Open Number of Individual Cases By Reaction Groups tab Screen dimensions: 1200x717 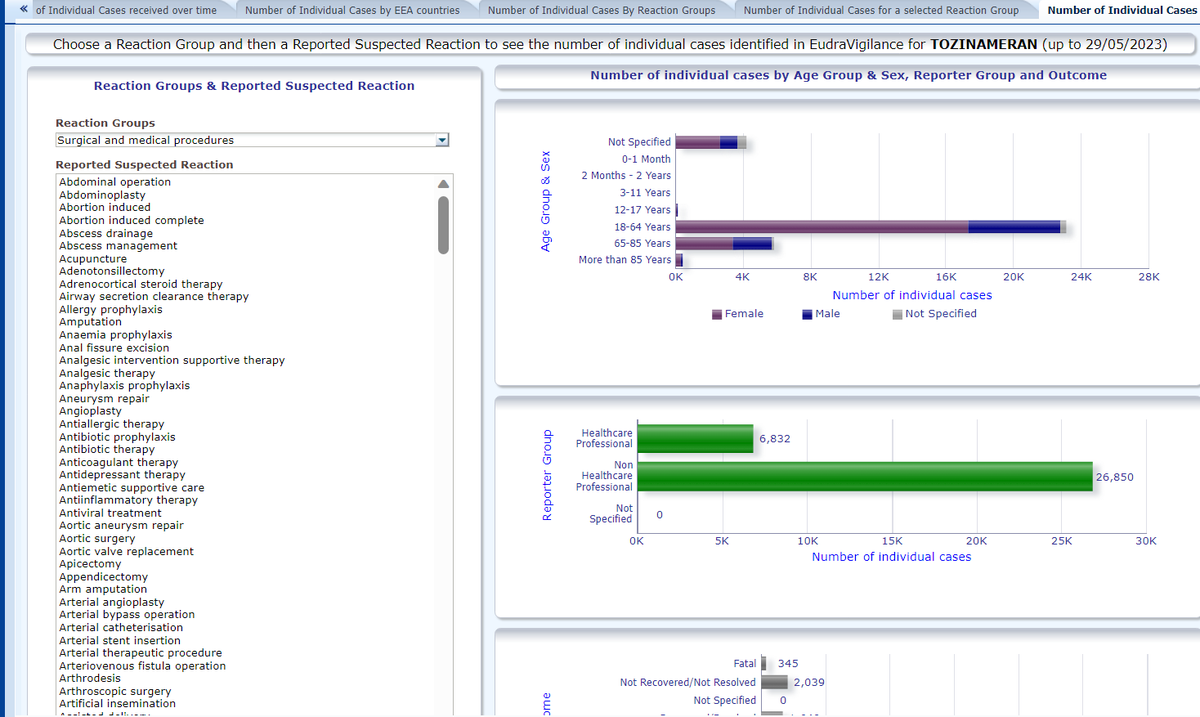[x=601, y=10]
